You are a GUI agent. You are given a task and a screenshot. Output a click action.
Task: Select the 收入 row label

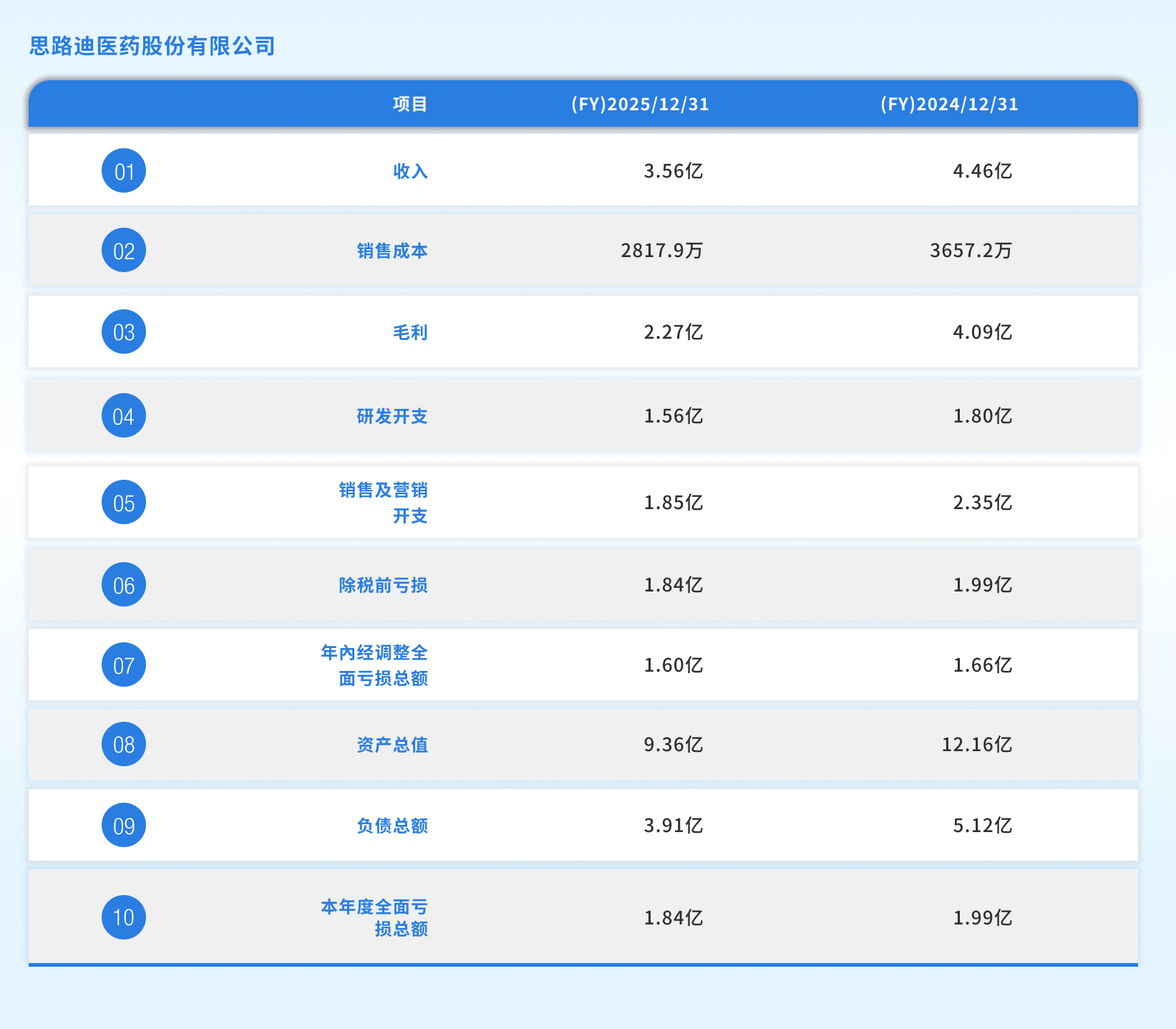coord(410,171)
